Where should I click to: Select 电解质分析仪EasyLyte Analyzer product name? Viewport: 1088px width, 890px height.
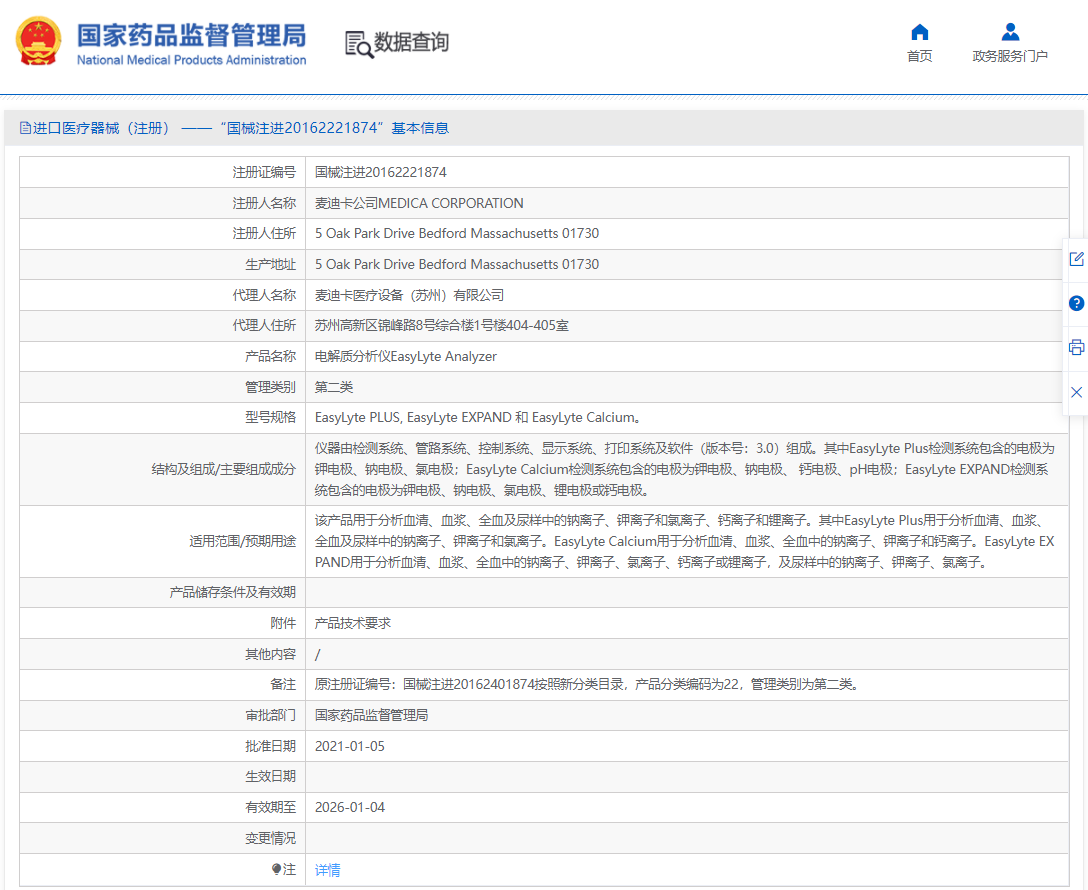(406, 357)
